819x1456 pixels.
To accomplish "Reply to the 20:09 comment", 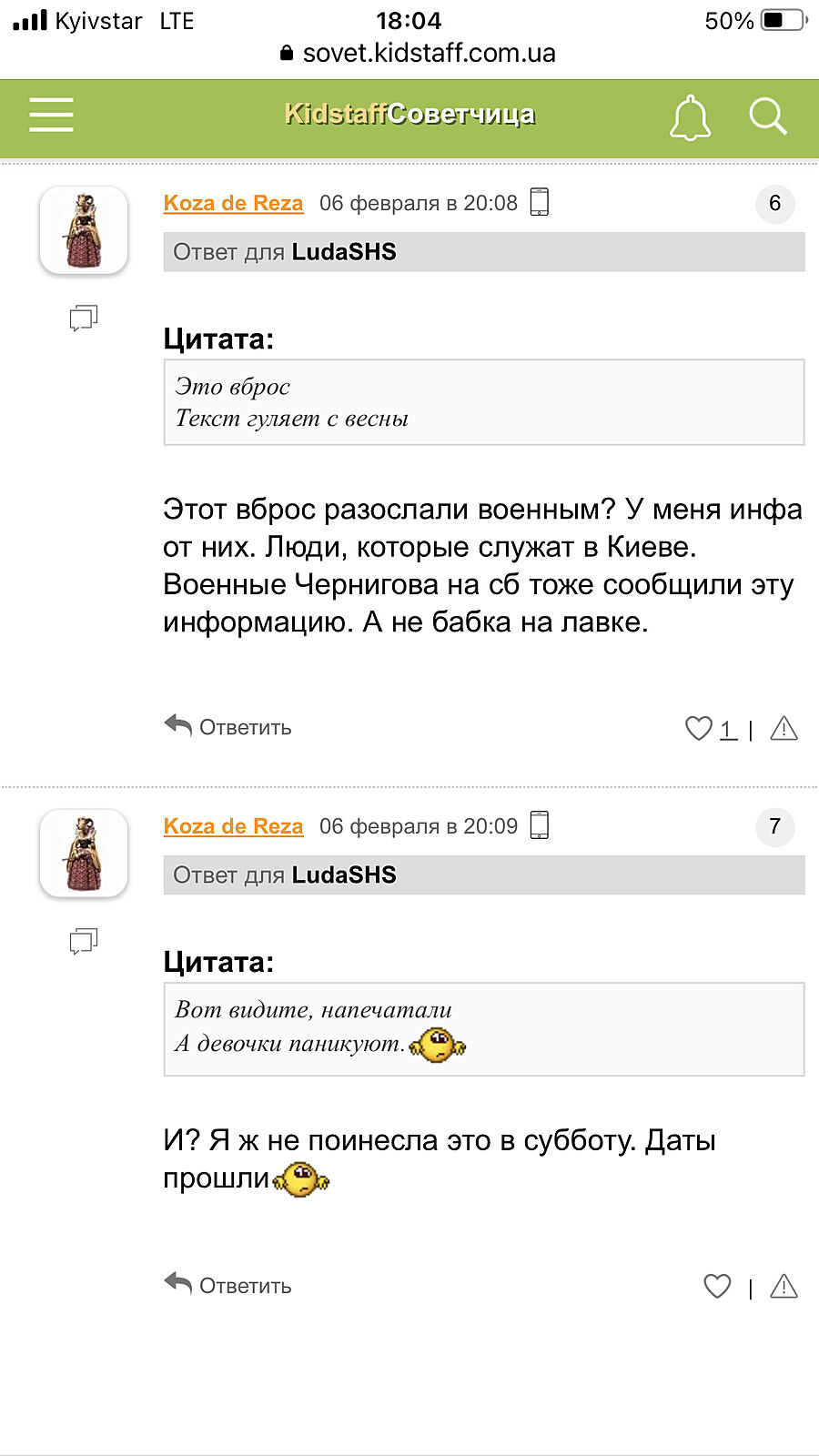I will [x=228, y=1285].
